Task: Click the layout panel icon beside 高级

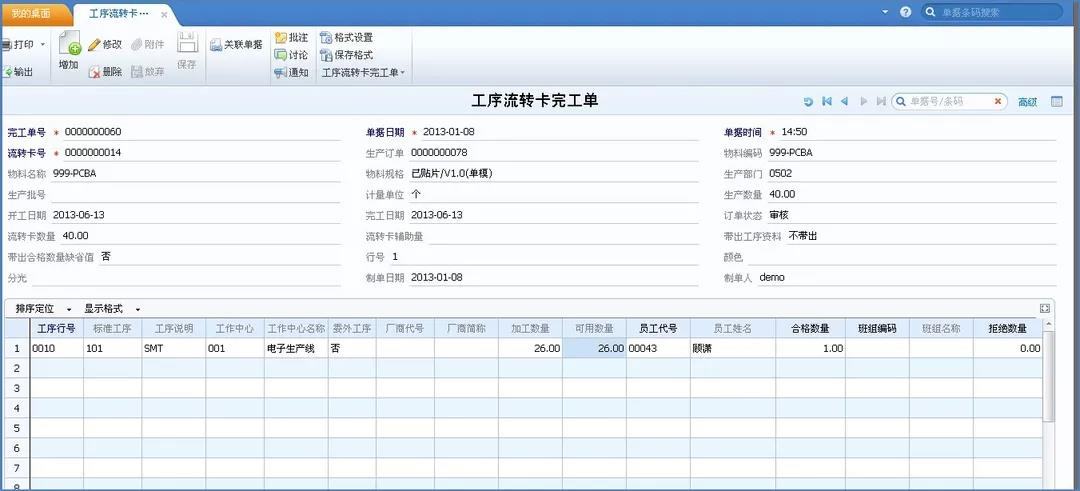Action: [x=1057, y=101]
